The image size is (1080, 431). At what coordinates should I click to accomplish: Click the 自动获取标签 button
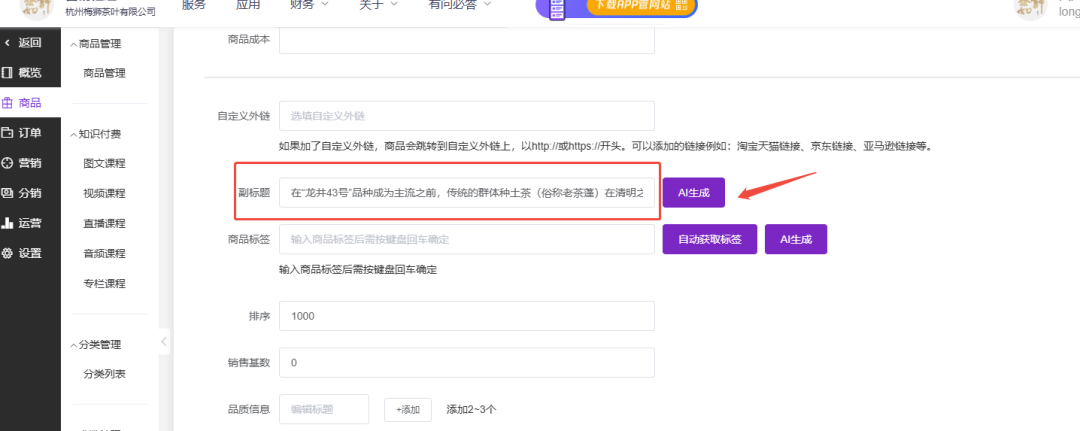click(x=709, y=240)
